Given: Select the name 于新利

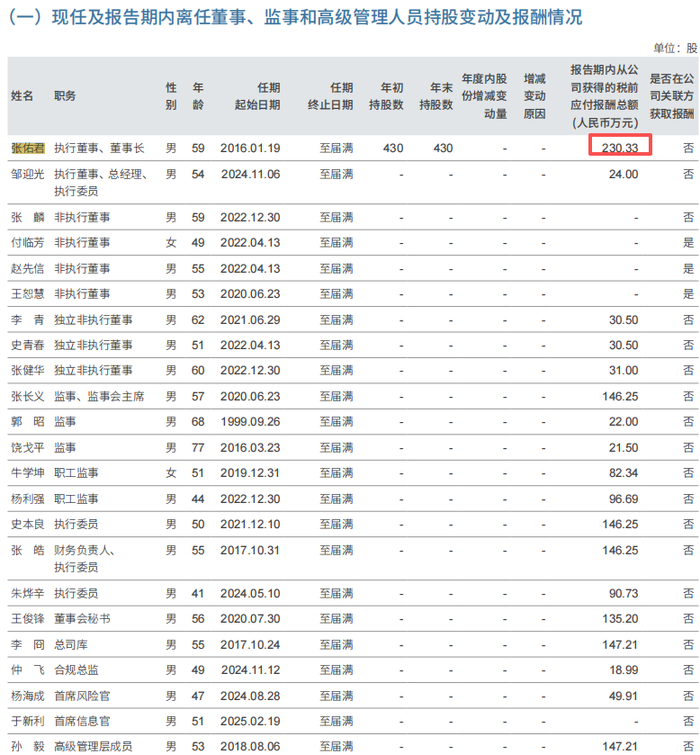Looking at the screenshot, I should click(x=28, y=721).
